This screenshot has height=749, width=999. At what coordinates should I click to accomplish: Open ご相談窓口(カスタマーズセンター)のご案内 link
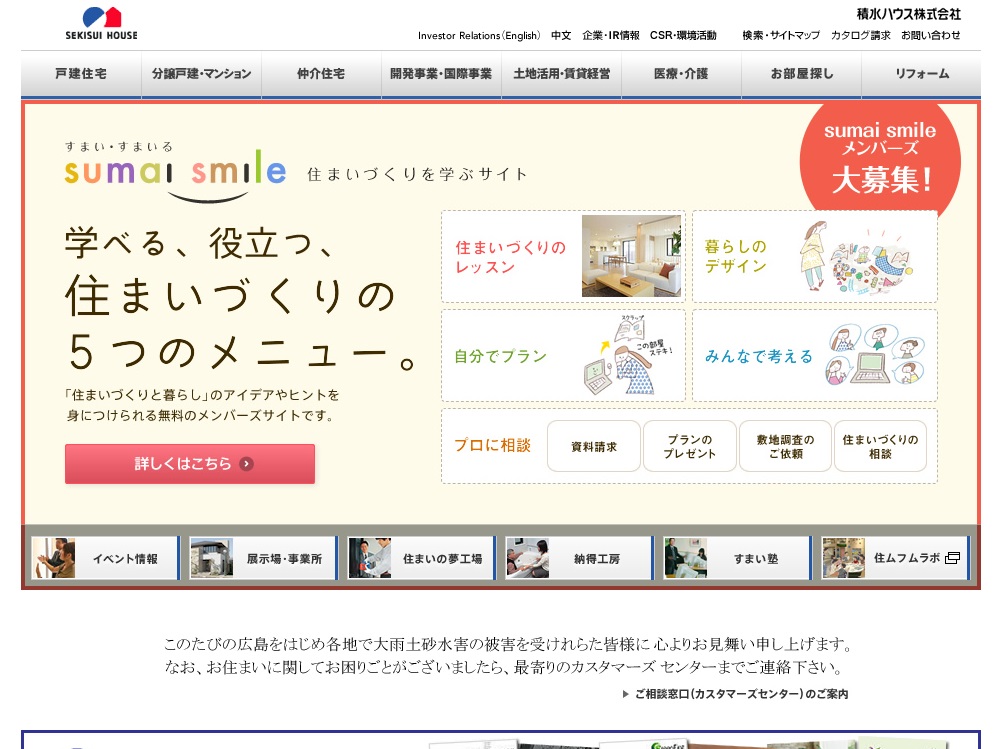(741, 694)
